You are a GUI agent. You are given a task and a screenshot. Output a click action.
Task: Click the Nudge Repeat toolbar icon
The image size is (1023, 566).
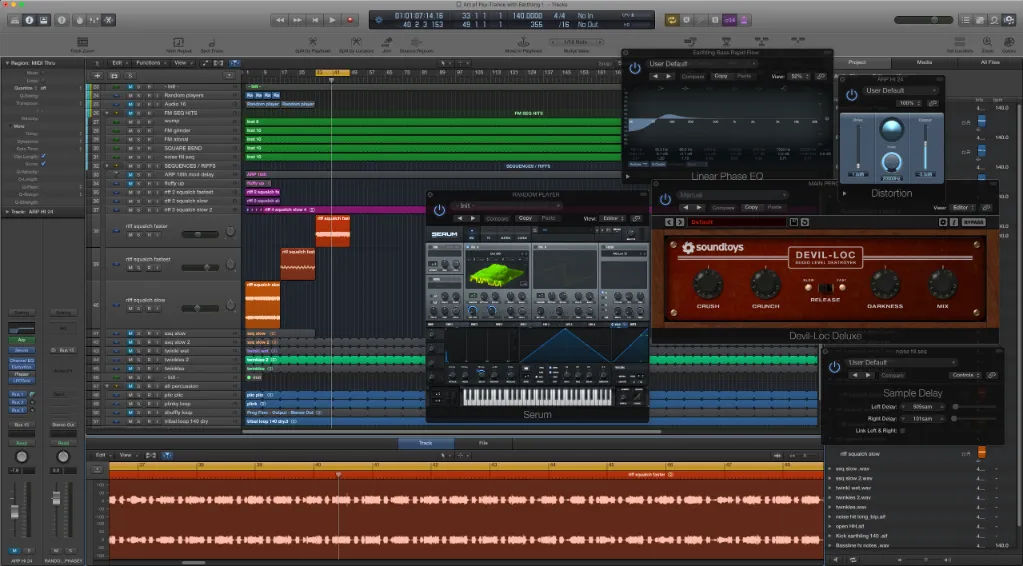tap(178, 44)
